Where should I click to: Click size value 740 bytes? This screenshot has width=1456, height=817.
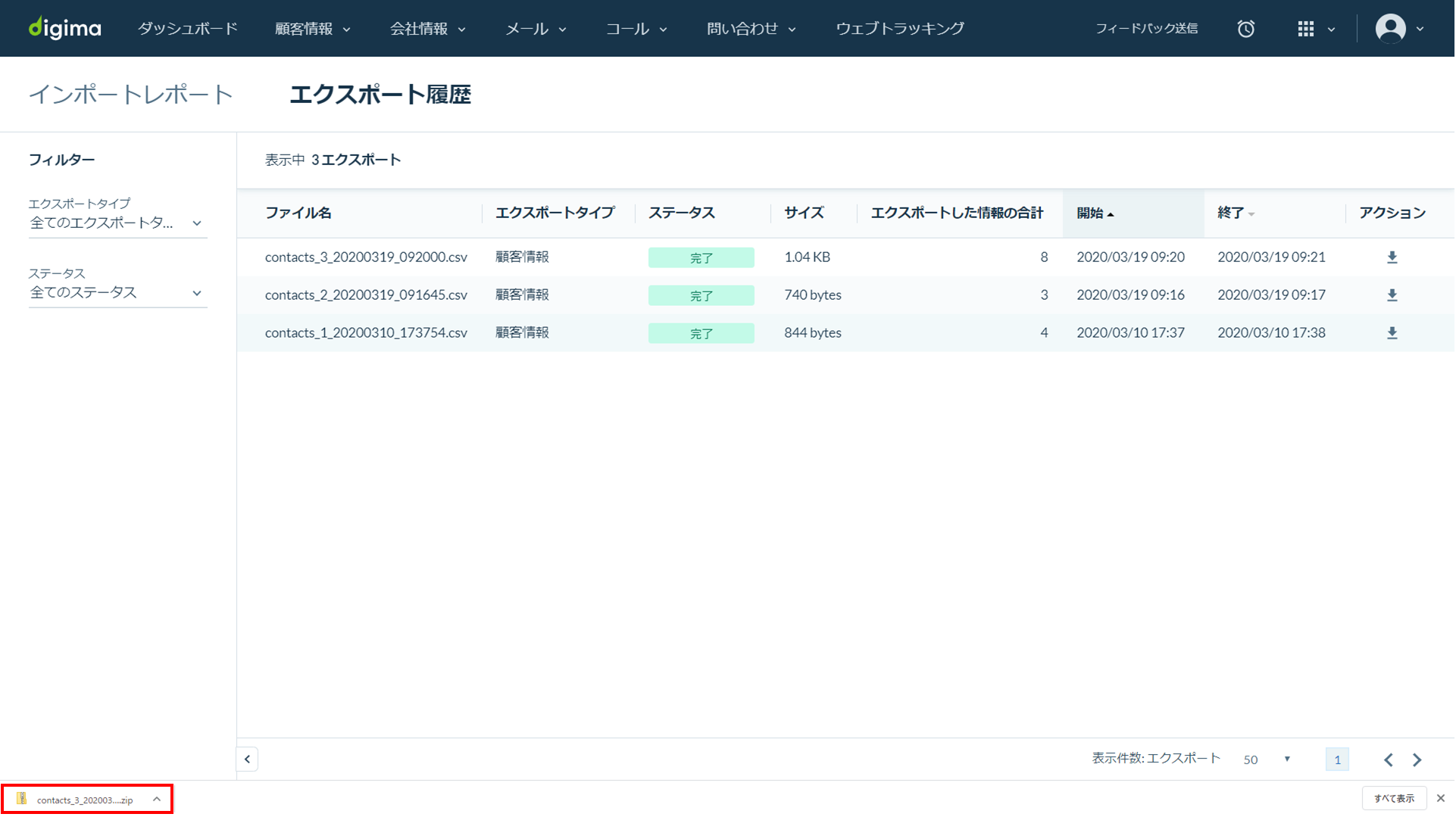click(x=813, y=295)
